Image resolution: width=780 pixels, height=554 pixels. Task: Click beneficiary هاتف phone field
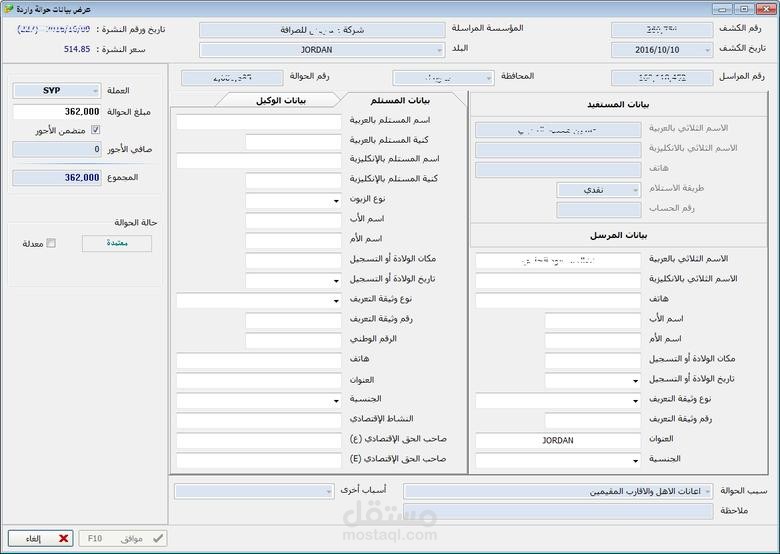click(558, 170)
